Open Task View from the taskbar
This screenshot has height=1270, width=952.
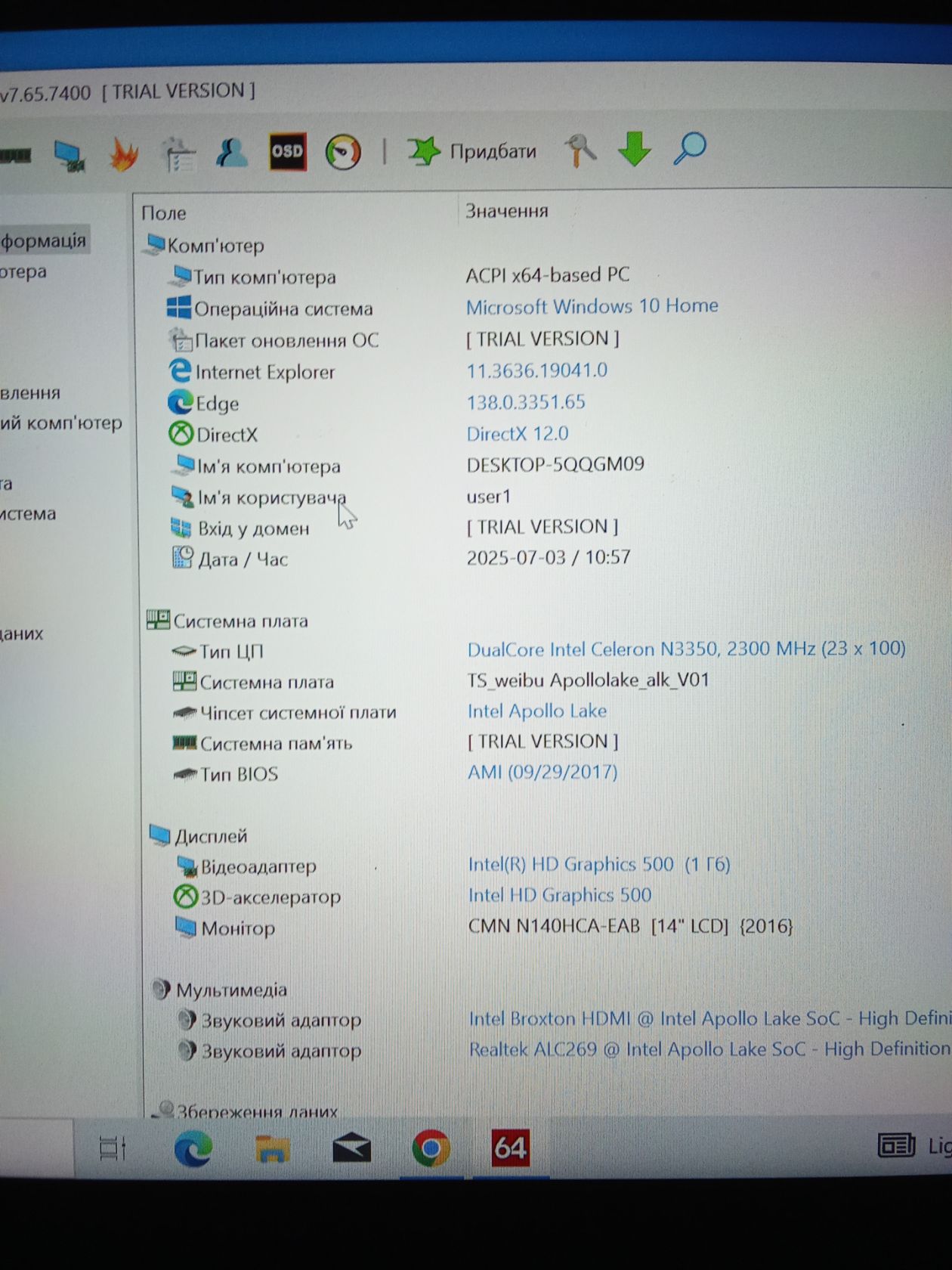tap(113, 1149)
